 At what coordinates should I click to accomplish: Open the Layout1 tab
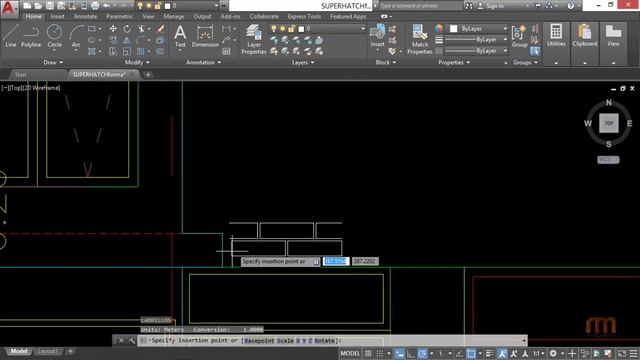coord(47,351)
